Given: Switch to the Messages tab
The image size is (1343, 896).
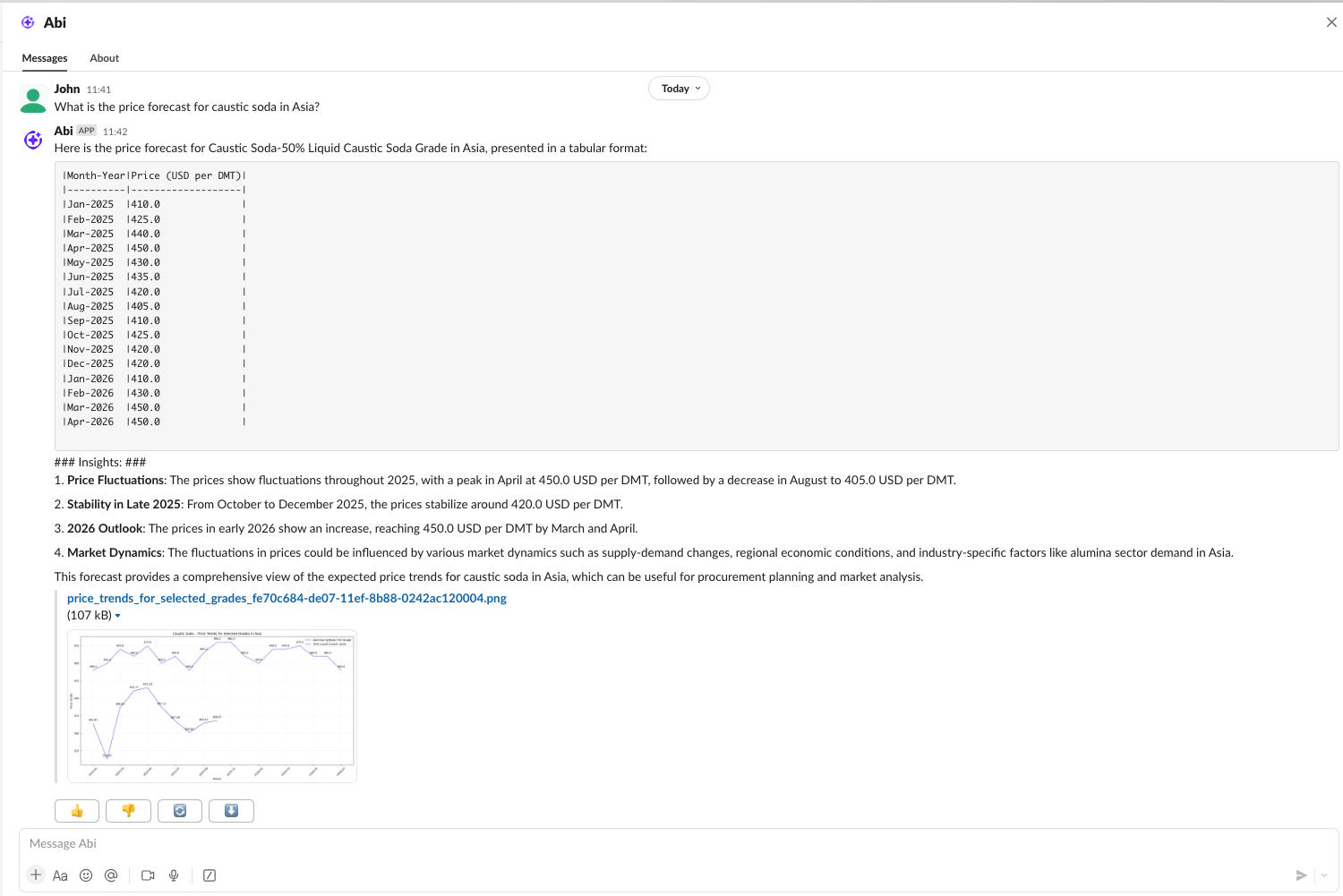Looking at the screenshot, I should pos(45,58).
